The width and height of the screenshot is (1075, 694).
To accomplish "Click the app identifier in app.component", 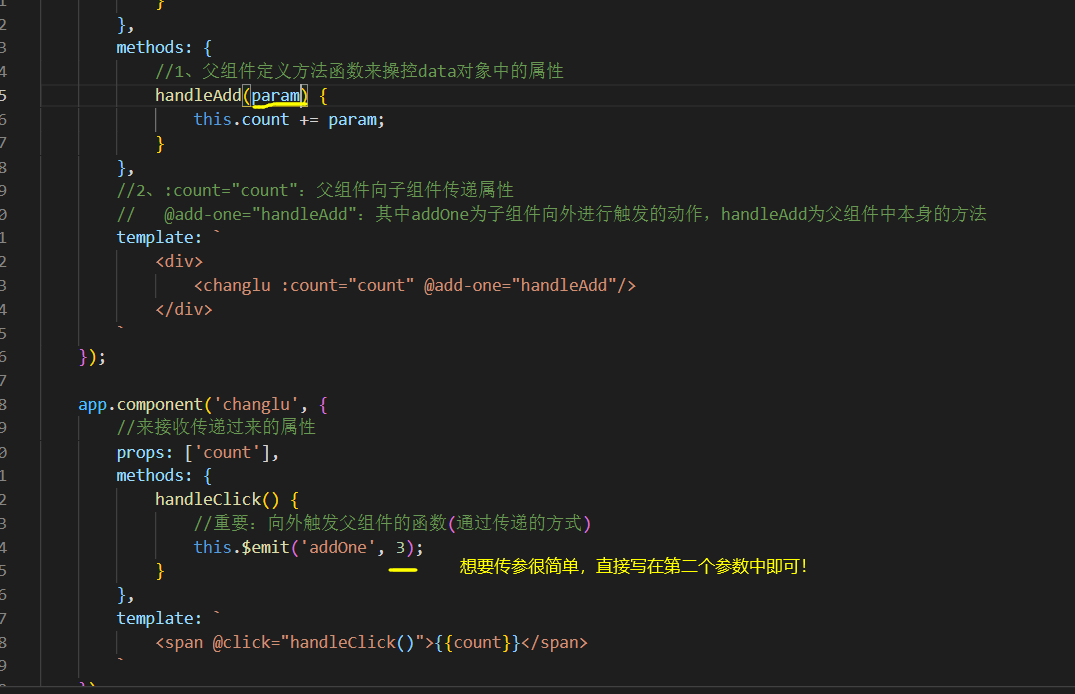I will (x=93, y=405).
